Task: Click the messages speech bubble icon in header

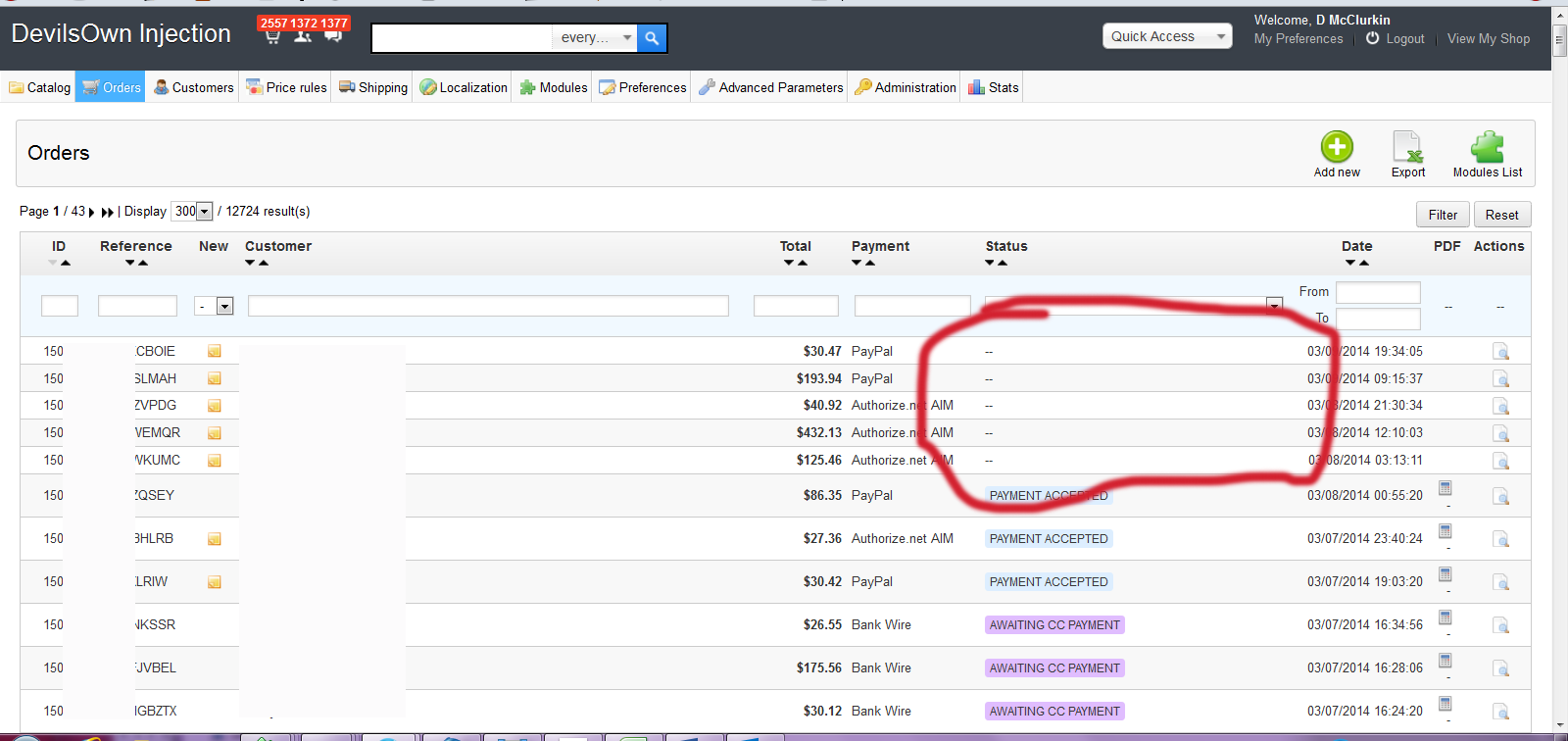Action: pos(333,36)
